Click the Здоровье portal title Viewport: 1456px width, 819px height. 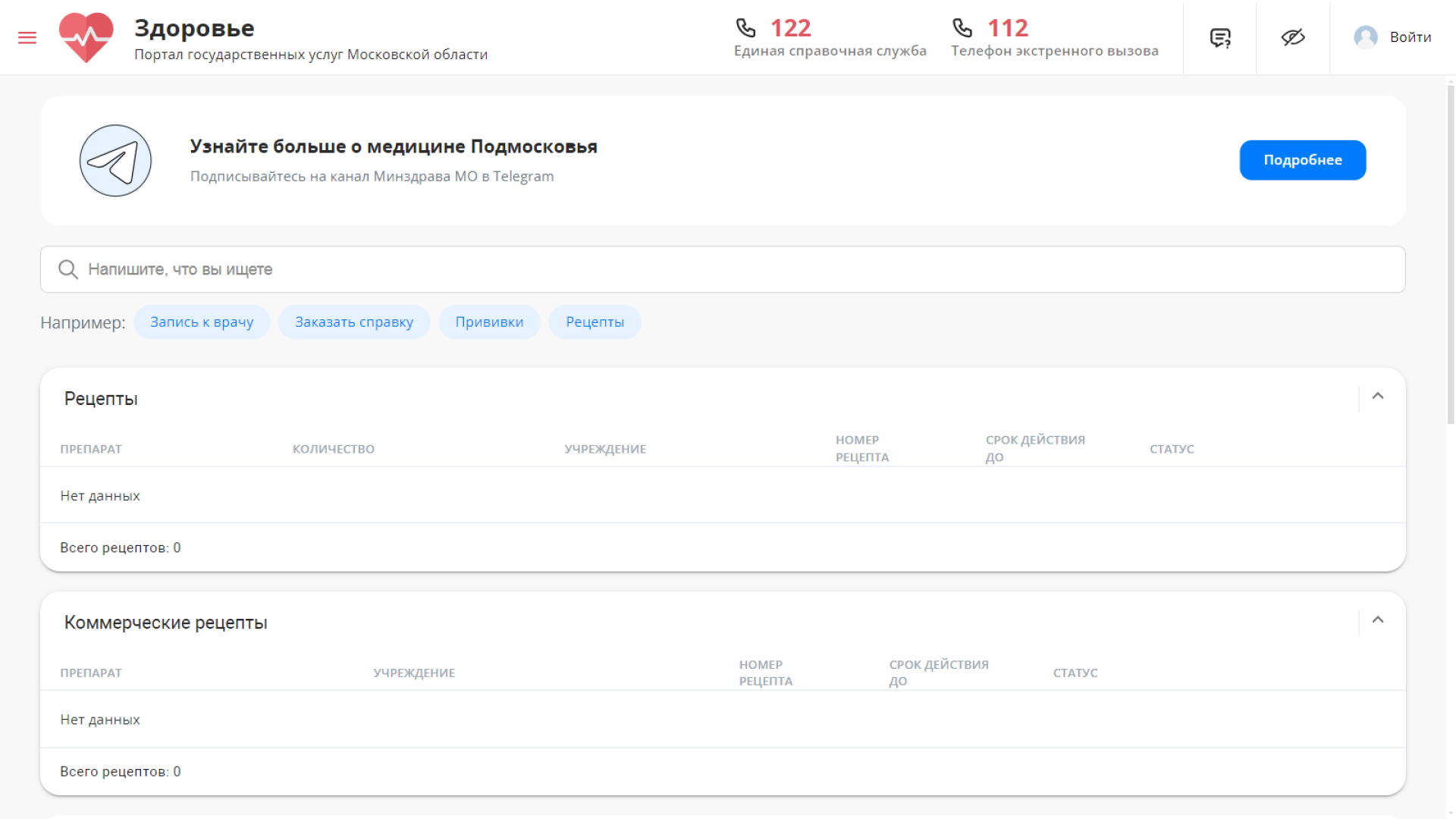pyautogui.click(x=194, y=28)
